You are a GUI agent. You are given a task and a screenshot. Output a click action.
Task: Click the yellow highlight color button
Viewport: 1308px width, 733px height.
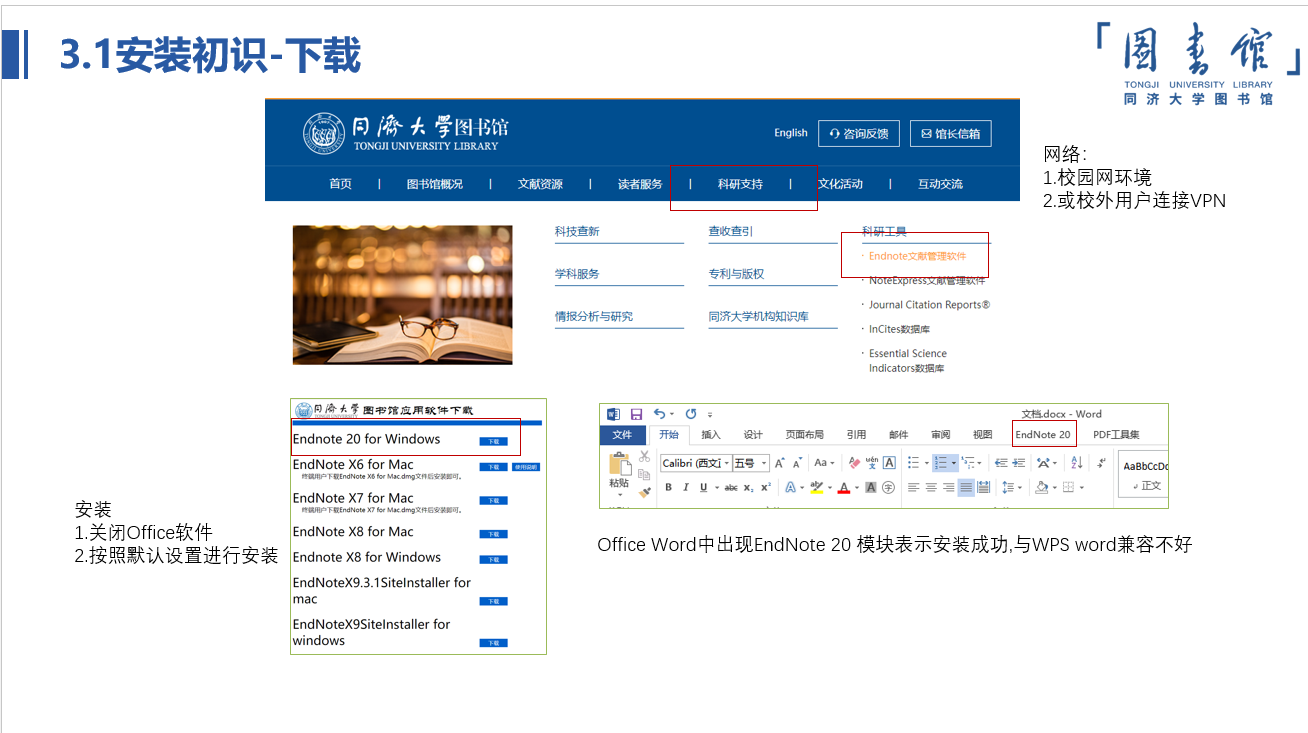click(x=816, y=487)
